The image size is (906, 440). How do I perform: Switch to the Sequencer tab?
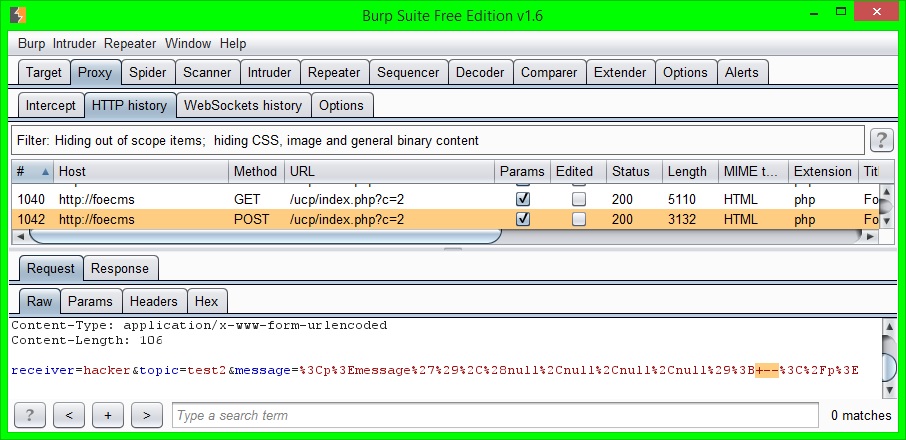click(408, 73)
